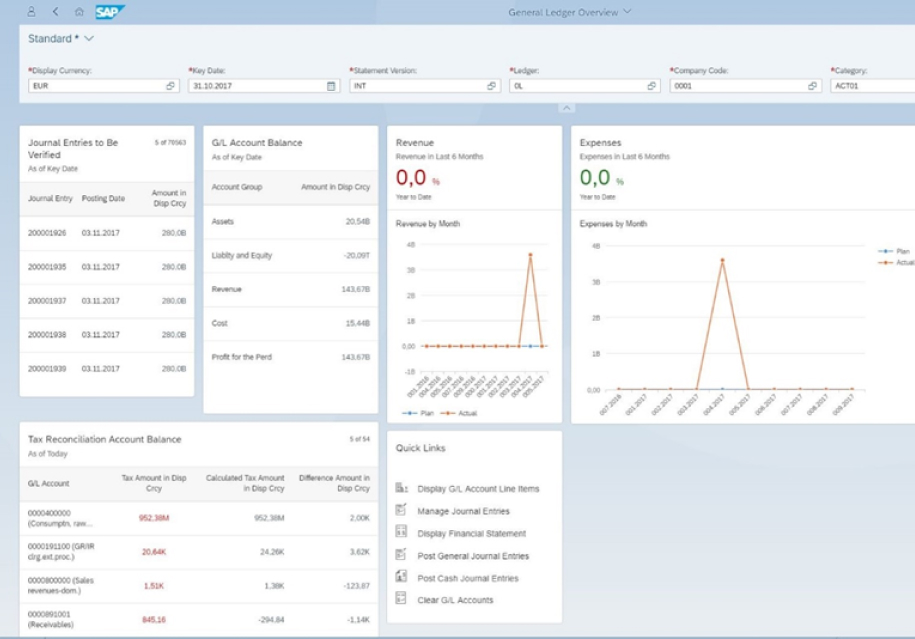Collapse the filter bar header
This screenshot has height=639, width=915.
pos(566,108)
